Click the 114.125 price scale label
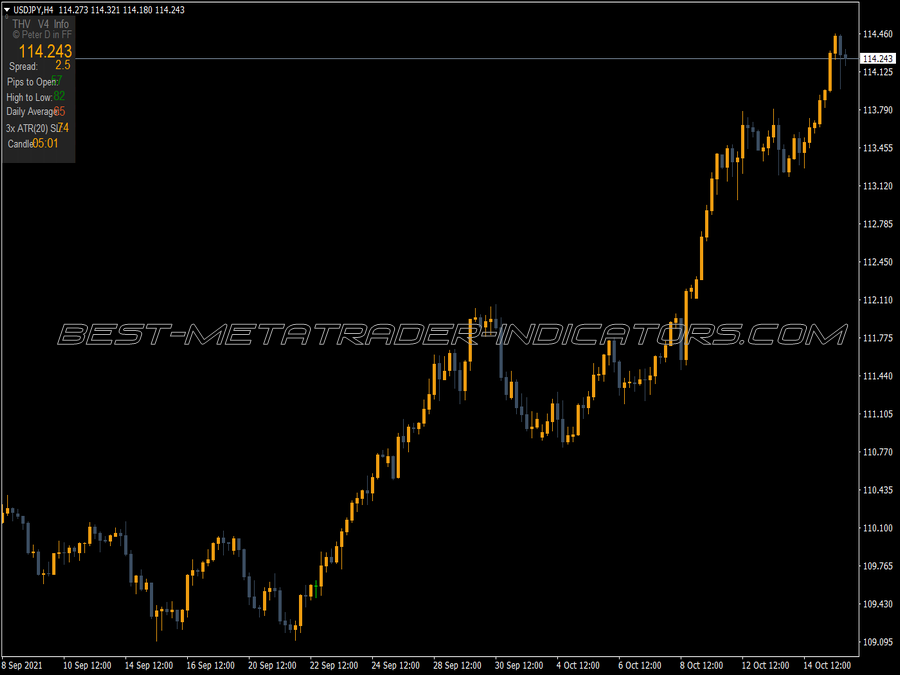 coord(878,72)
